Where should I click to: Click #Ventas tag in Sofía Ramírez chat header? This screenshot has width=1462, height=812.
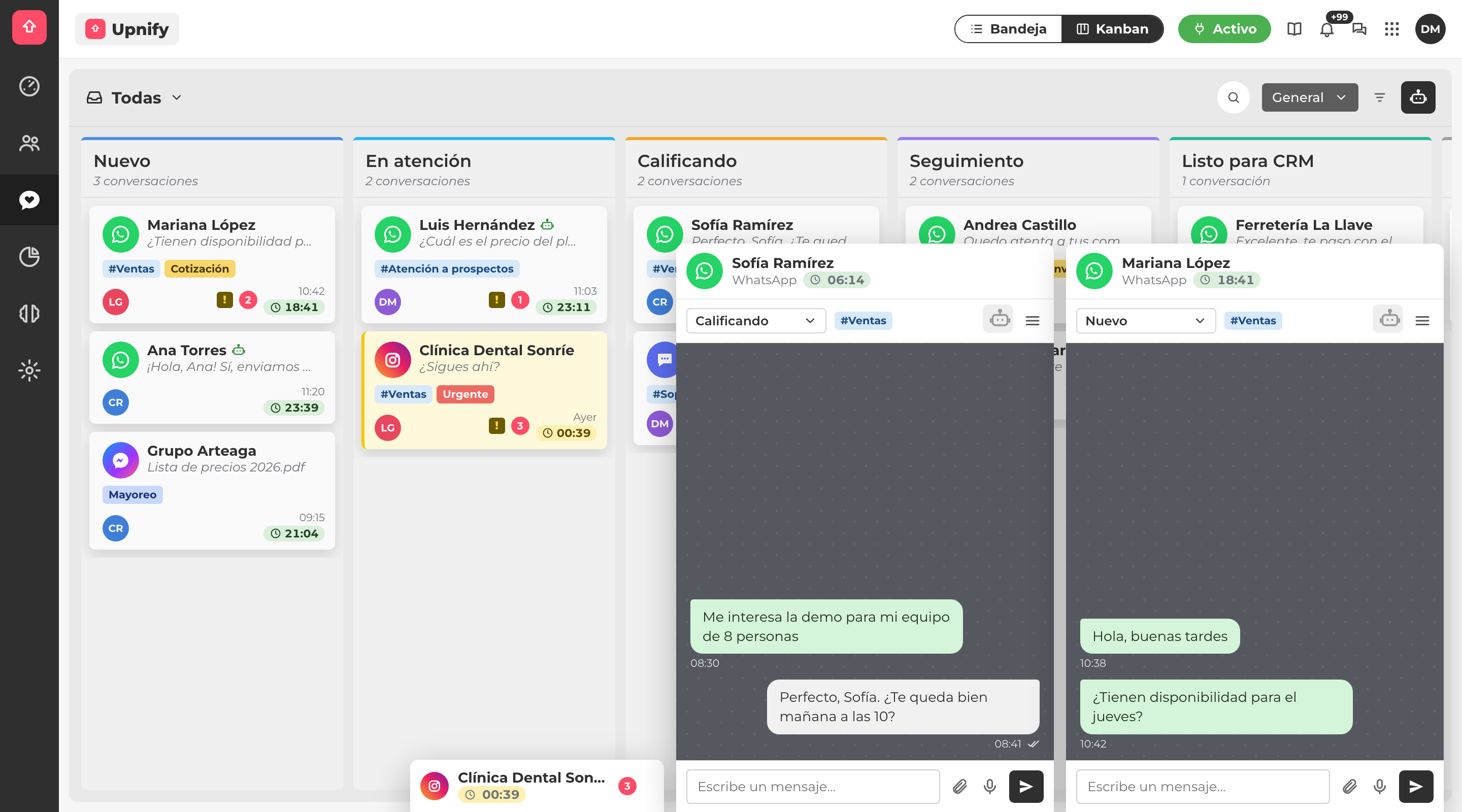pos(862,321)
